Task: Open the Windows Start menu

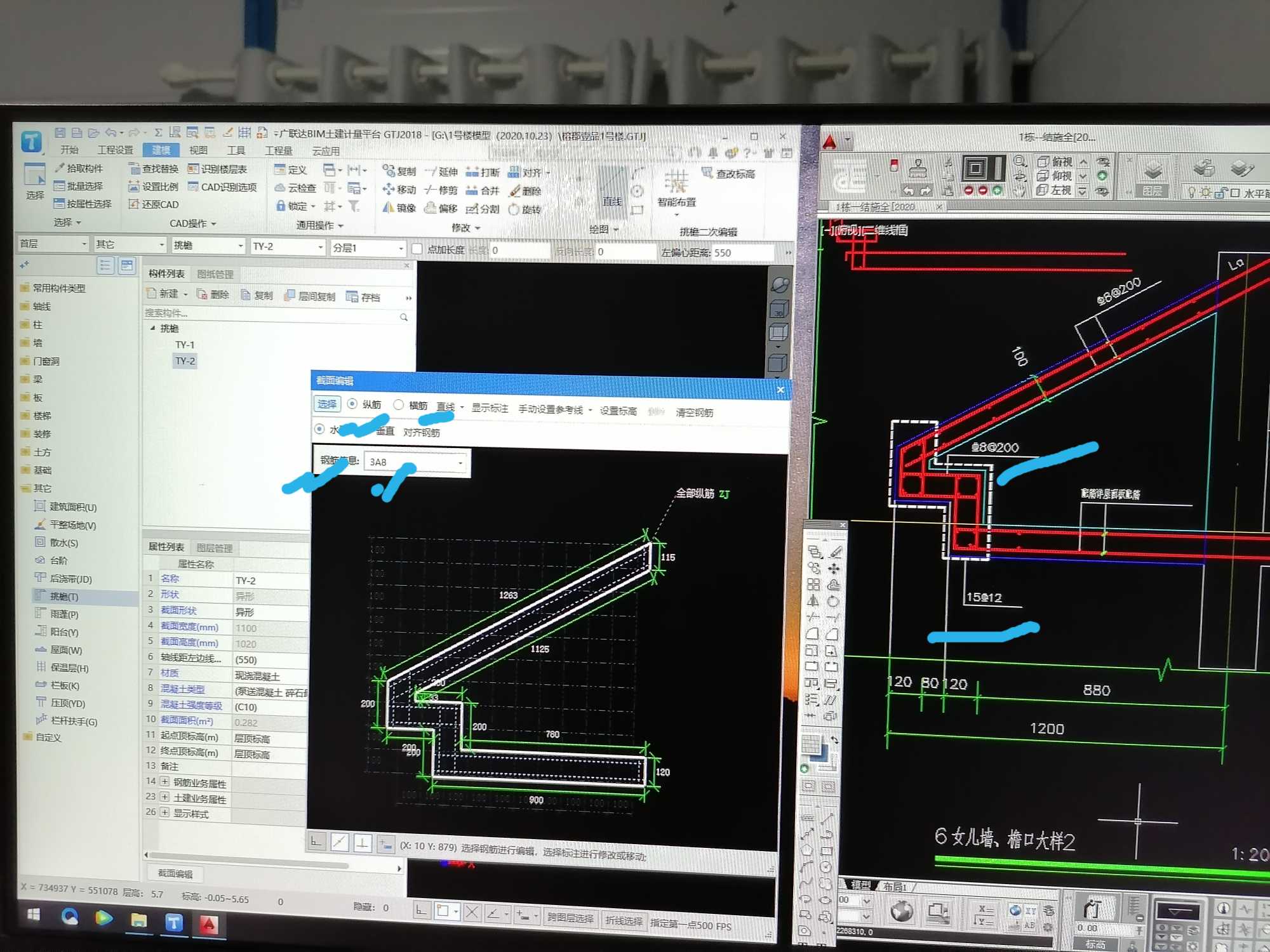Action: click(34, 914)
